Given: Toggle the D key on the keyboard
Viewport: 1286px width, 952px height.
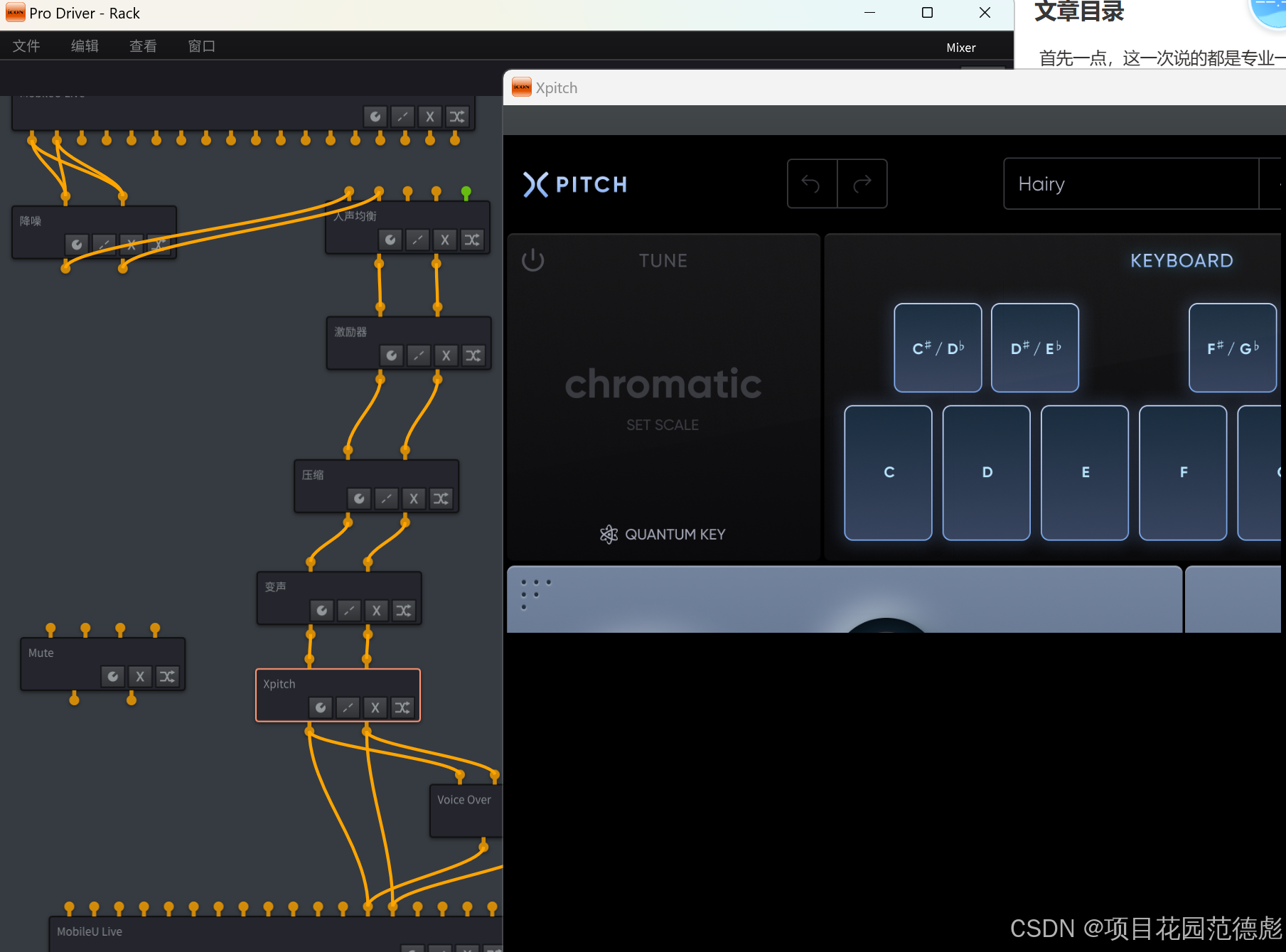Looking at the screenshot, I should [x=987, y=473].
